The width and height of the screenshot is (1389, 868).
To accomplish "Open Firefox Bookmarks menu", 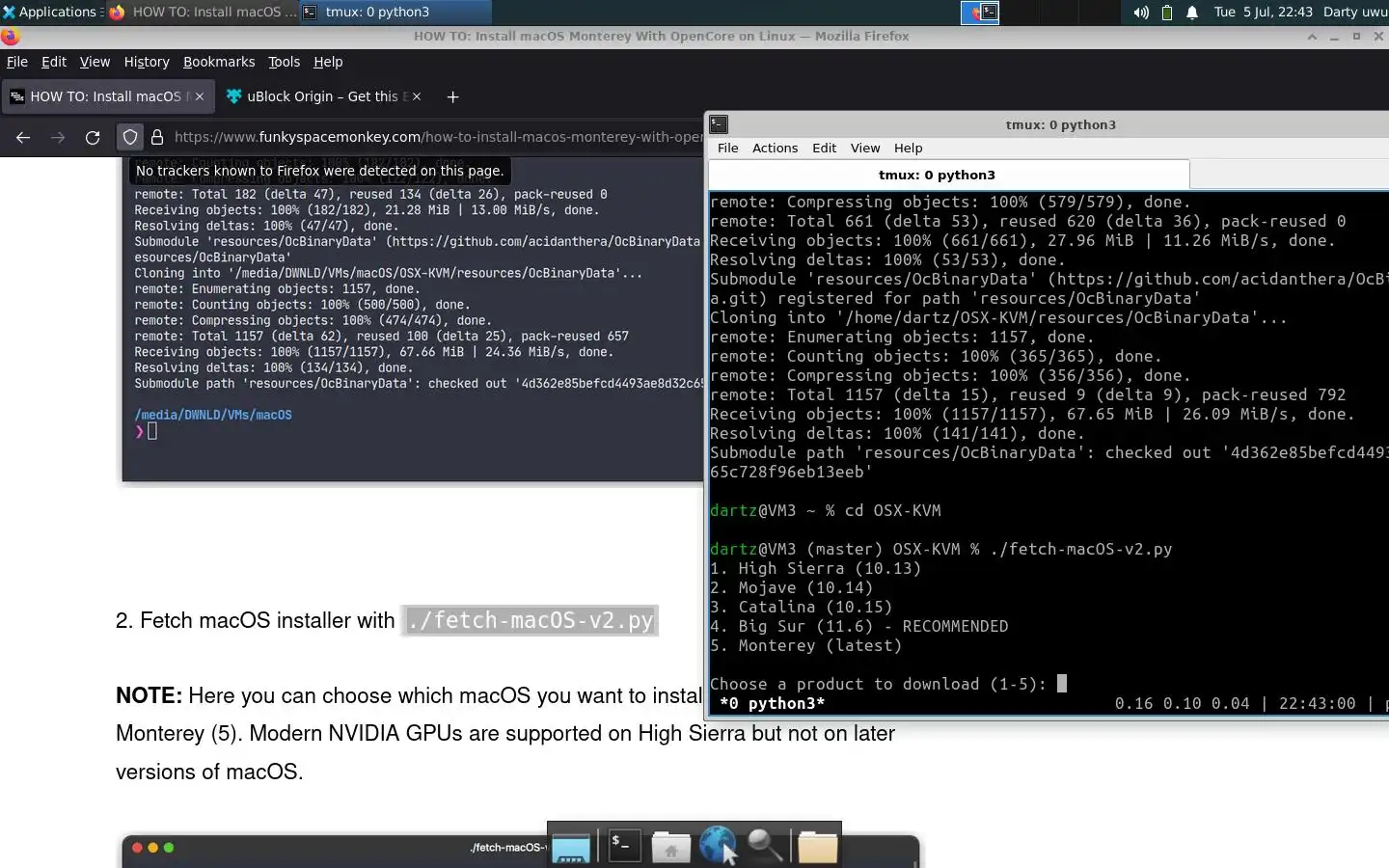I will [x=219, y=62].
